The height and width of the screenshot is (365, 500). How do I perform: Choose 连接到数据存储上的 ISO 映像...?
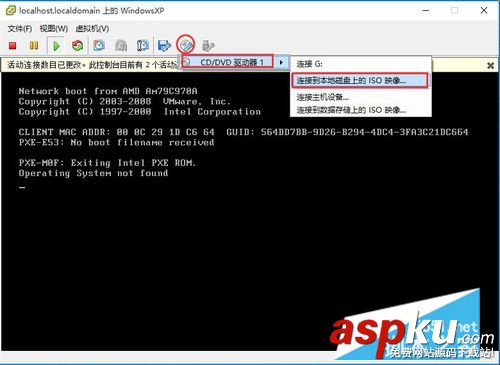pyautogui.click(x=361, y=110)
